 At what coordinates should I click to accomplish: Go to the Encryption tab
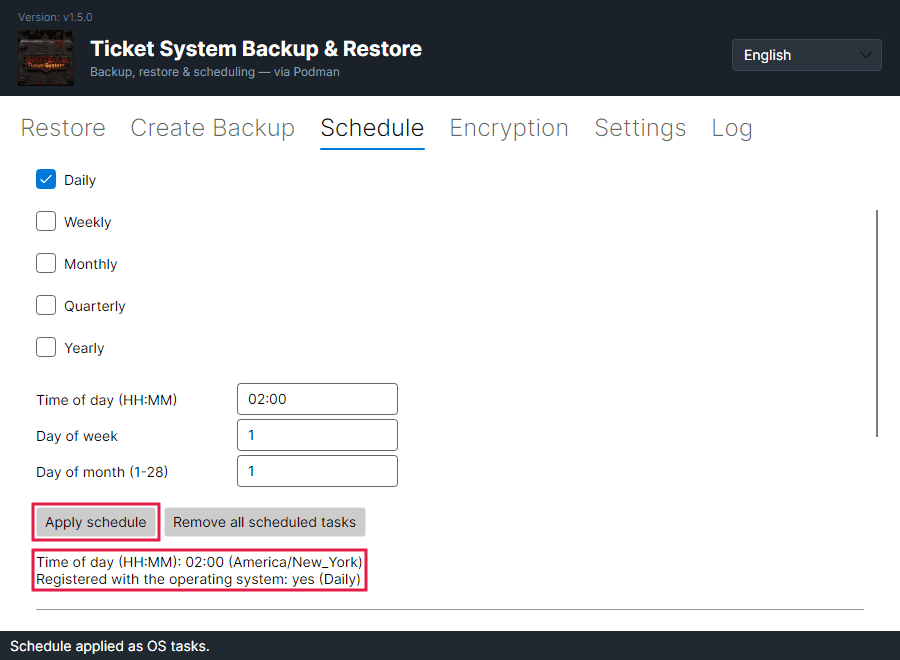click(509, 128)
